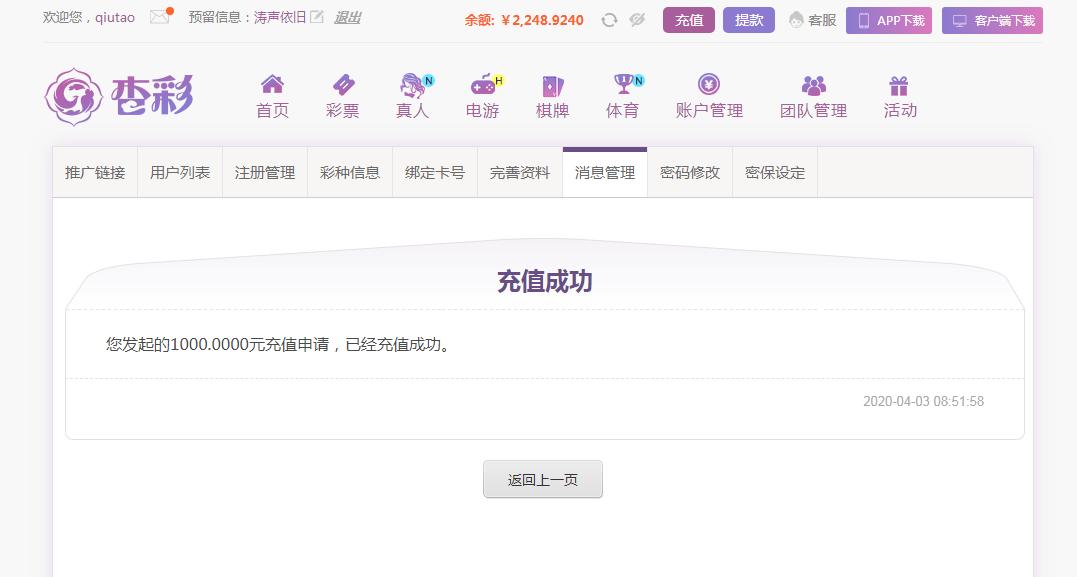The image size is (1077, 577).
Task: Switch to the 绑定卡号 tab
Action: tap(435, 172)
